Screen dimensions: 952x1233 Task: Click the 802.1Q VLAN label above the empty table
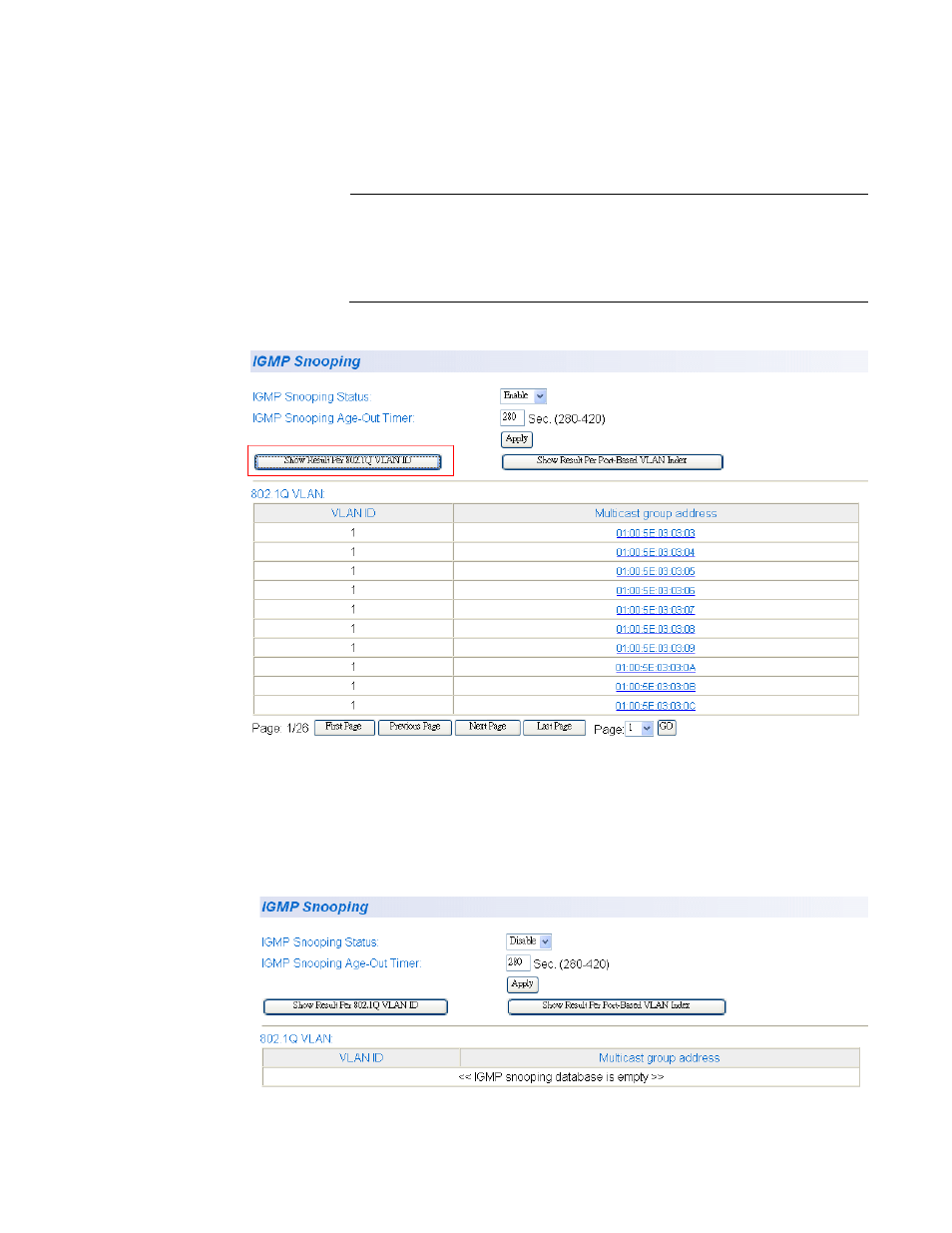point(296,1039)
